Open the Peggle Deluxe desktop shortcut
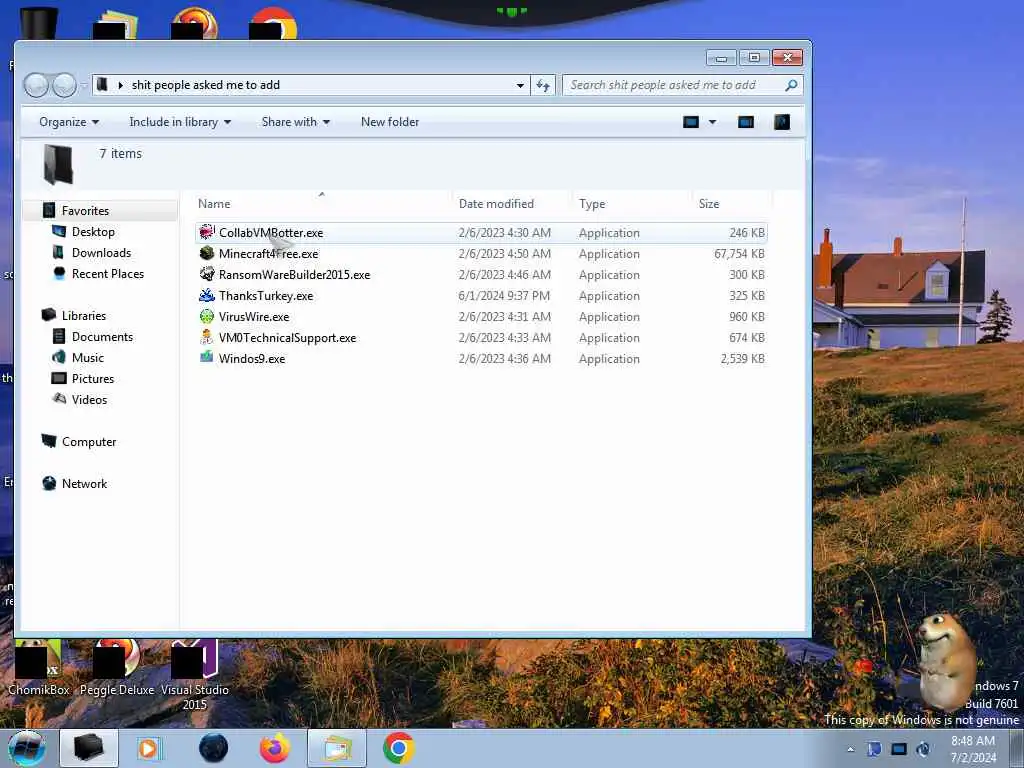The width and height of the screenshot is (1024, 768). (117, 667)
